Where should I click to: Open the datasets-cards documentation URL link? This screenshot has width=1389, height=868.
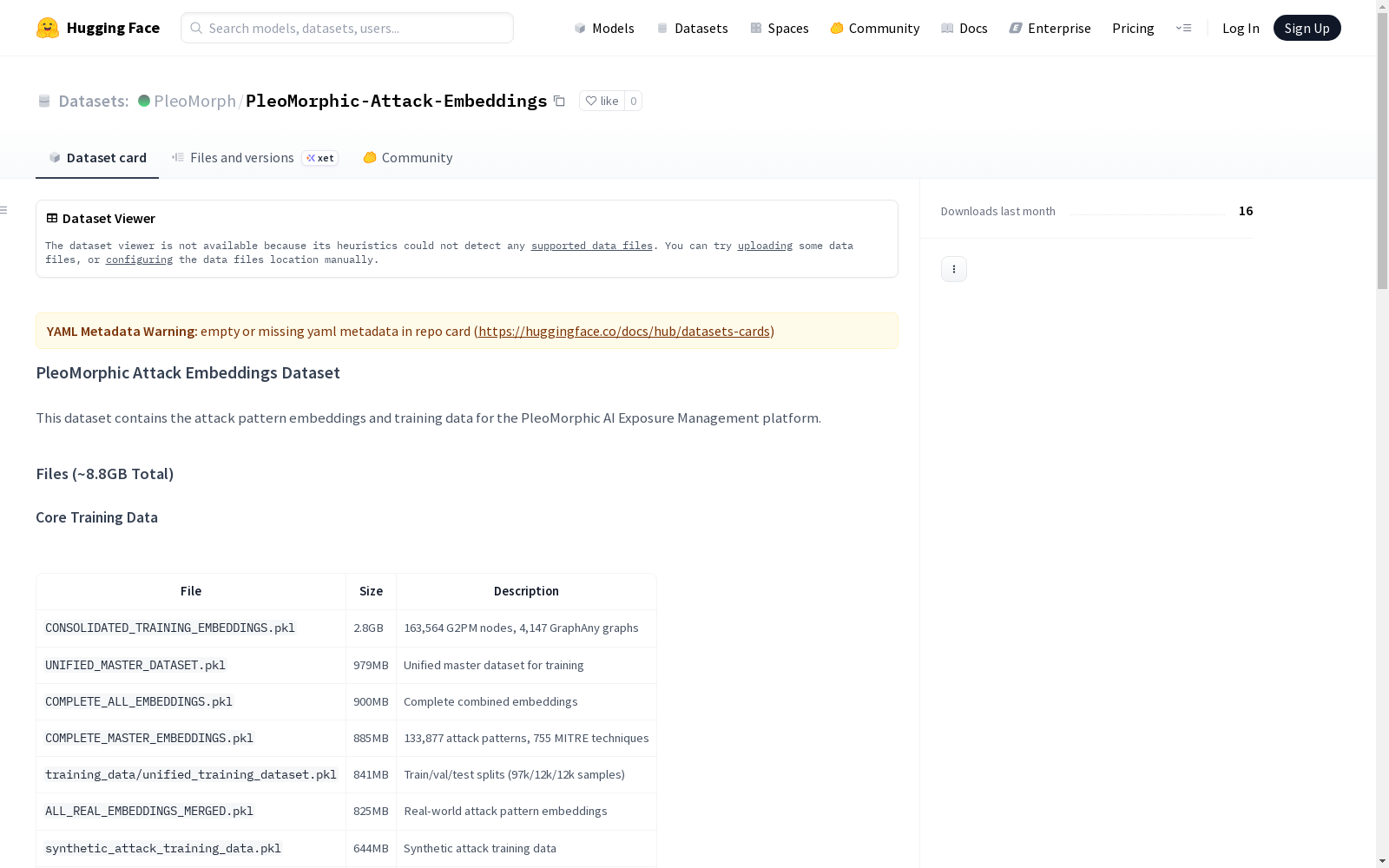pos(624,331)
